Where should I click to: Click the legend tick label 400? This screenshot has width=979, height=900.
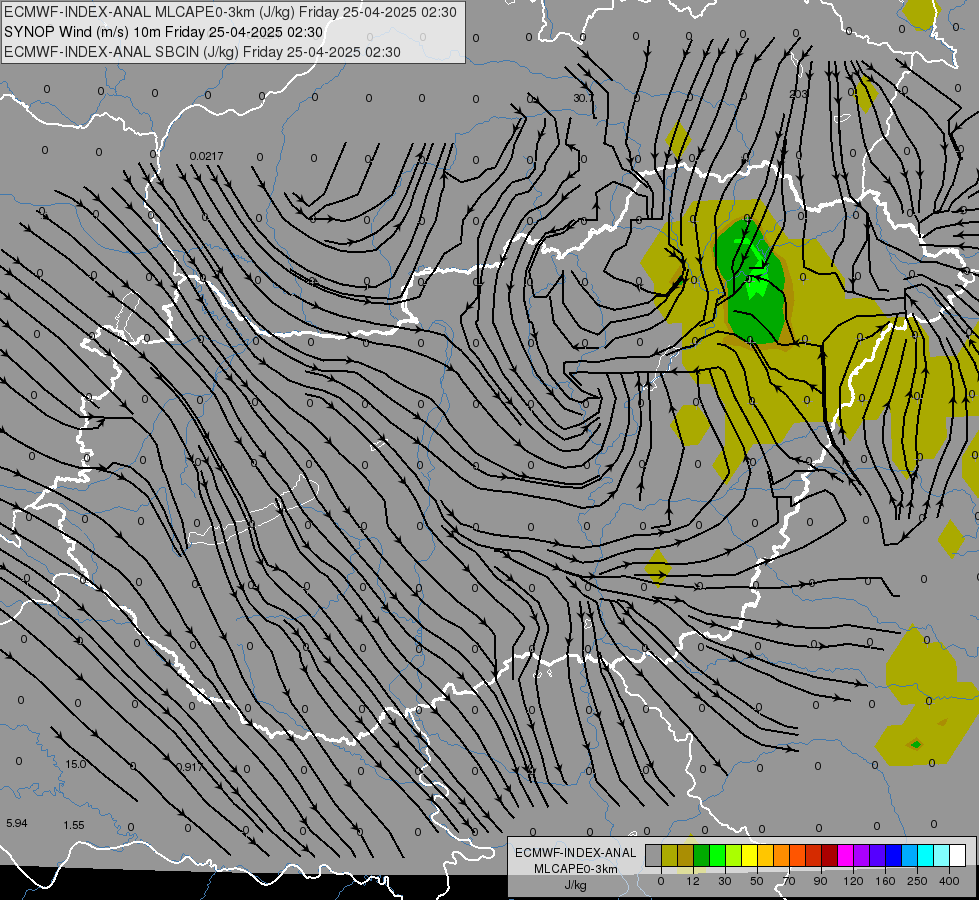[949, 881]
